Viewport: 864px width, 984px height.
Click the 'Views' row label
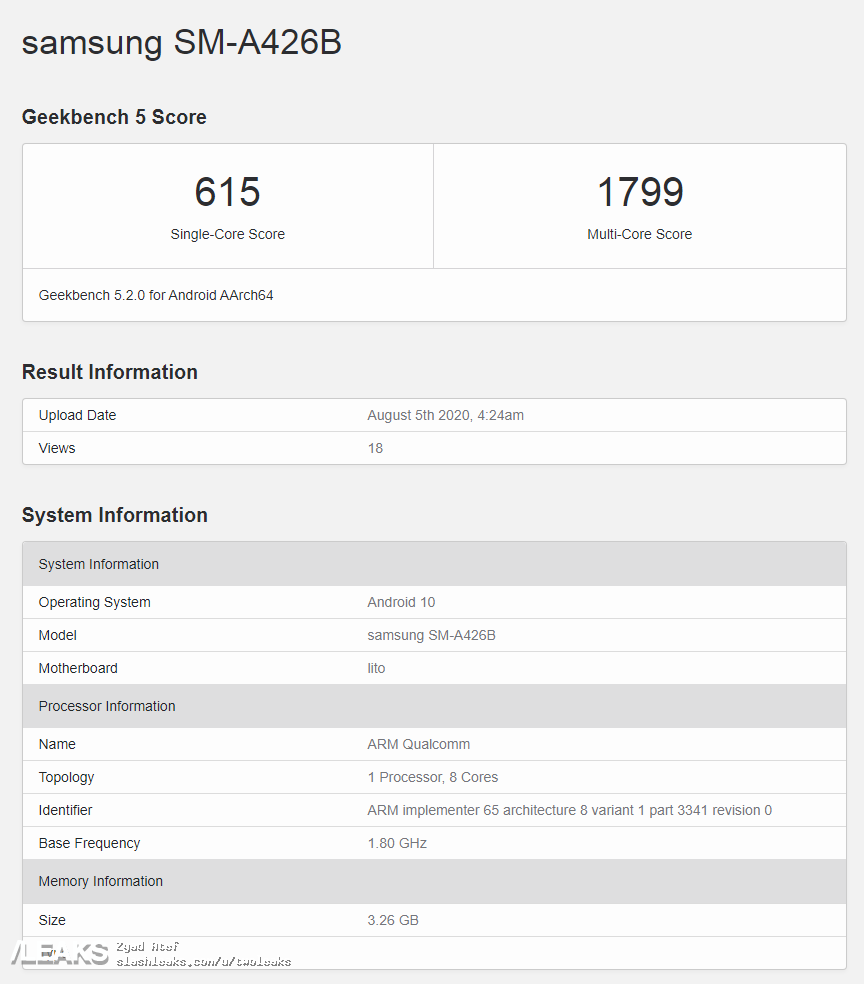(56, 448)
